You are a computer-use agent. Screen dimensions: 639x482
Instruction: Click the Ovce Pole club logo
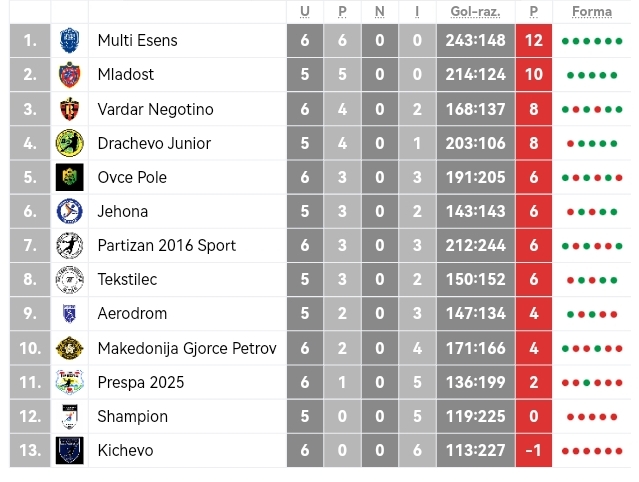69,177
